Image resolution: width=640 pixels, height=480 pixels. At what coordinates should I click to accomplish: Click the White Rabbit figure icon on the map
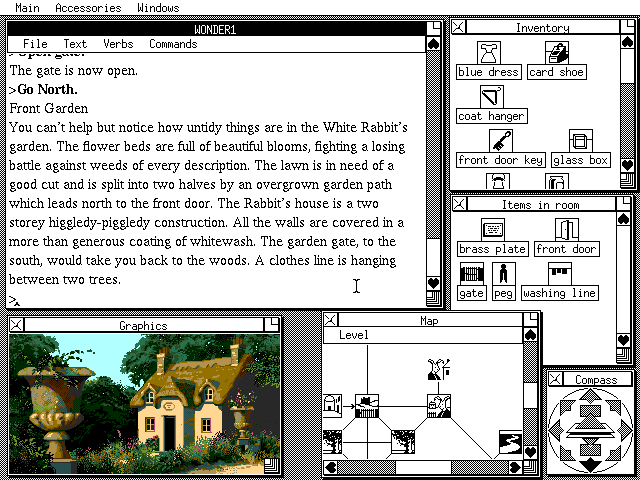(x=439, y=369)
